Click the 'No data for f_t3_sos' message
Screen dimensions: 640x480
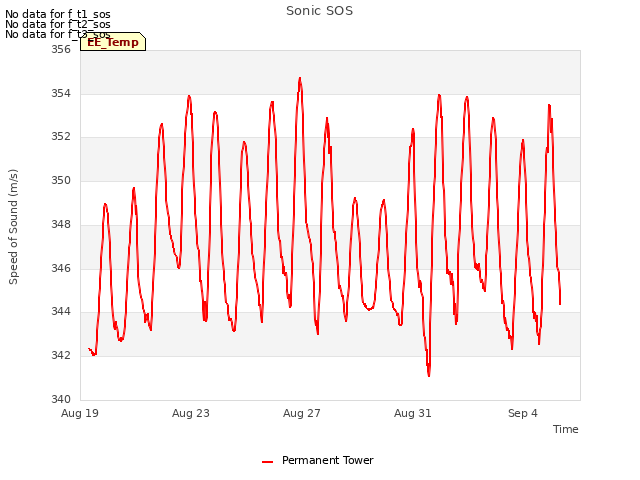click(58, 34)
